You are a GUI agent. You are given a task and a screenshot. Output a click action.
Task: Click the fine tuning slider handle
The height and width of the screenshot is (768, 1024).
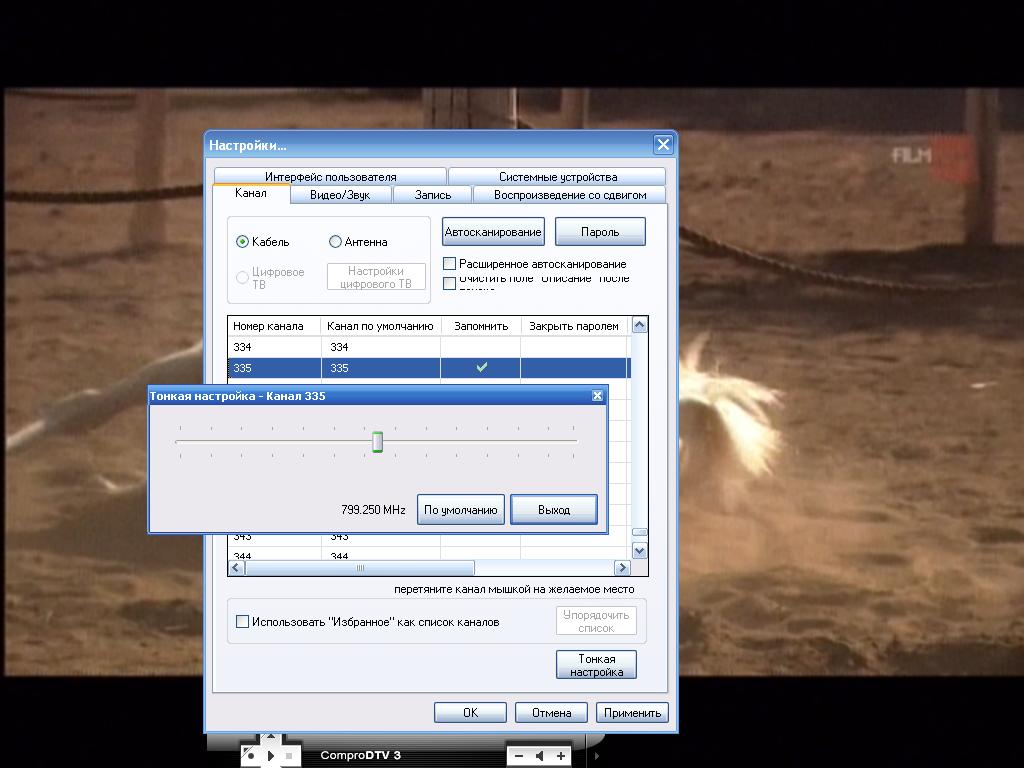377,442
